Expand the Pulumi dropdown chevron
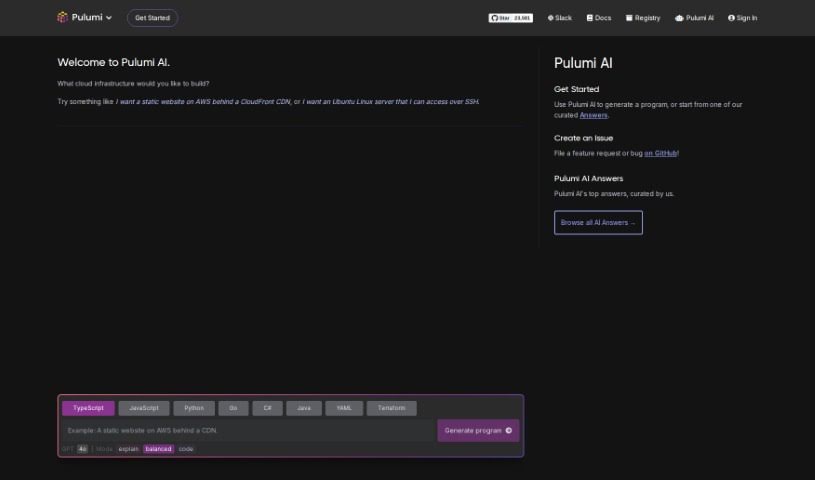 (x=109, y=18)
